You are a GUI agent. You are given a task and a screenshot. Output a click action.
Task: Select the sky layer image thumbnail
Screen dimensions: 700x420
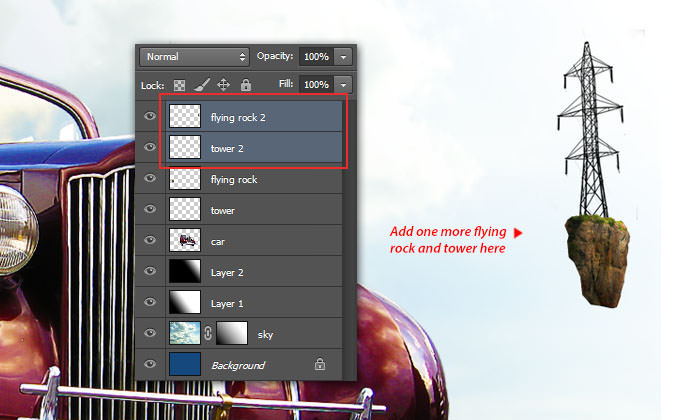pyautogui.click(x=185, y=333)
